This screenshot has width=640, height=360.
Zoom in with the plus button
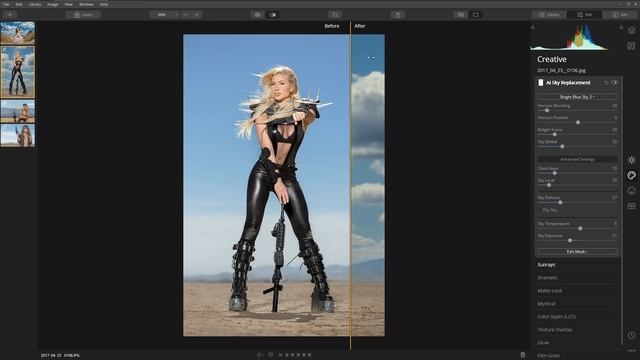197,15
